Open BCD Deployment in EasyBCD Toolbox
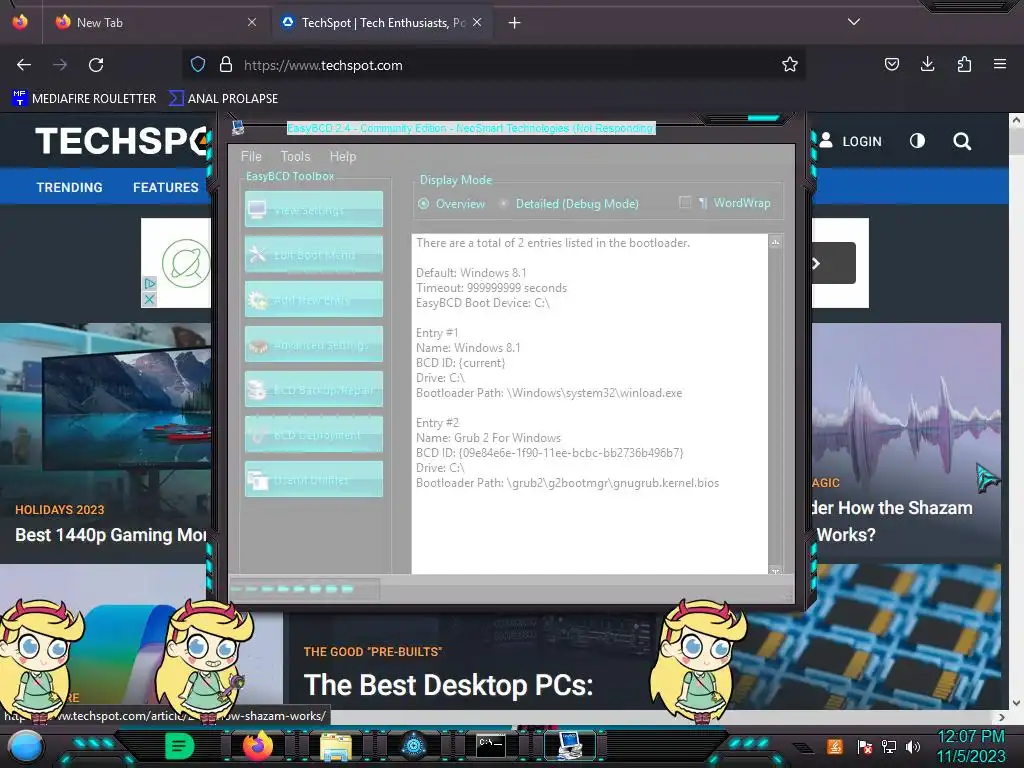 (x=313, y=434)
